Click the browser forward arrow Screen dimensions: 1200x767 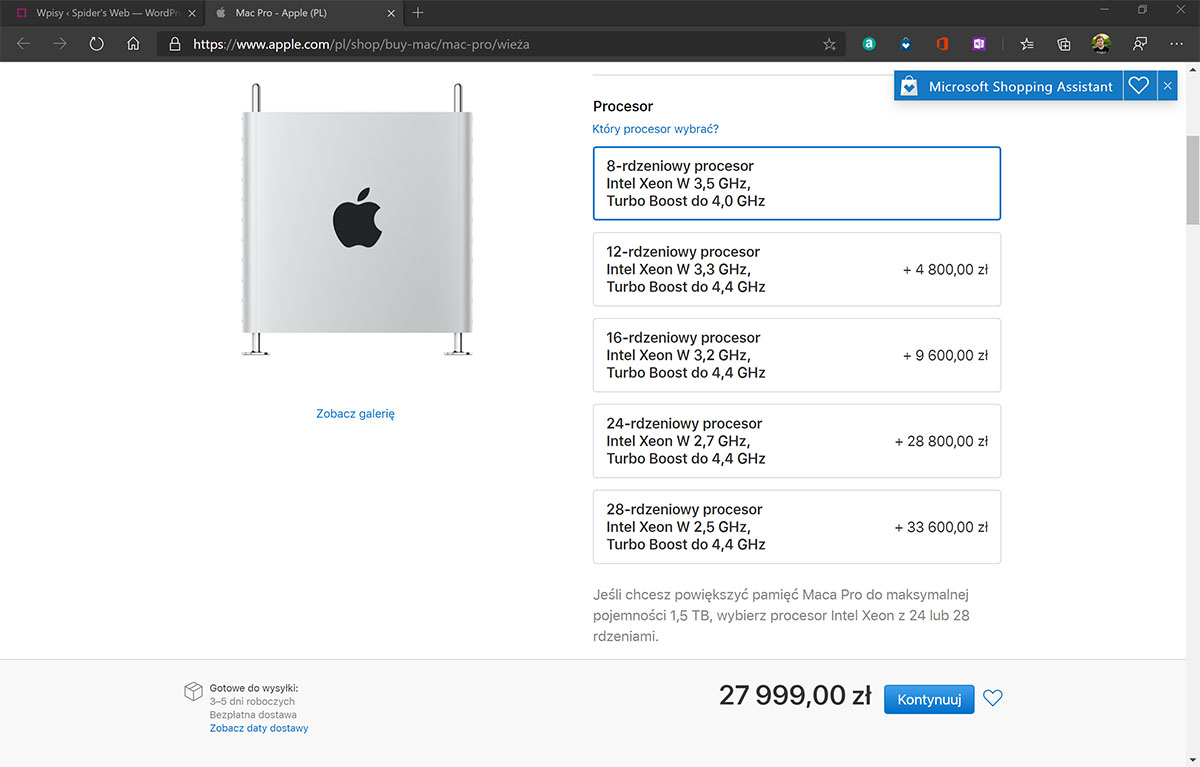(x=60, y=44)
